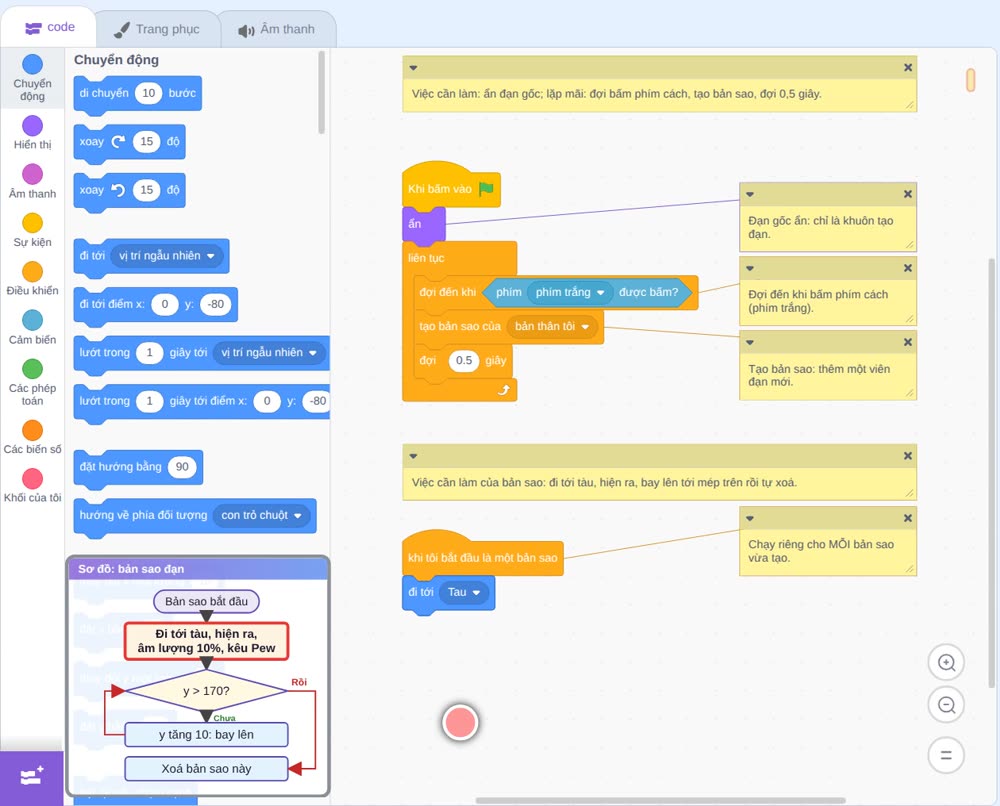Collapse the 'Tạo bản sao' comment
Image resolution: width=1000 pixels, height=806 pixels.
750,342
